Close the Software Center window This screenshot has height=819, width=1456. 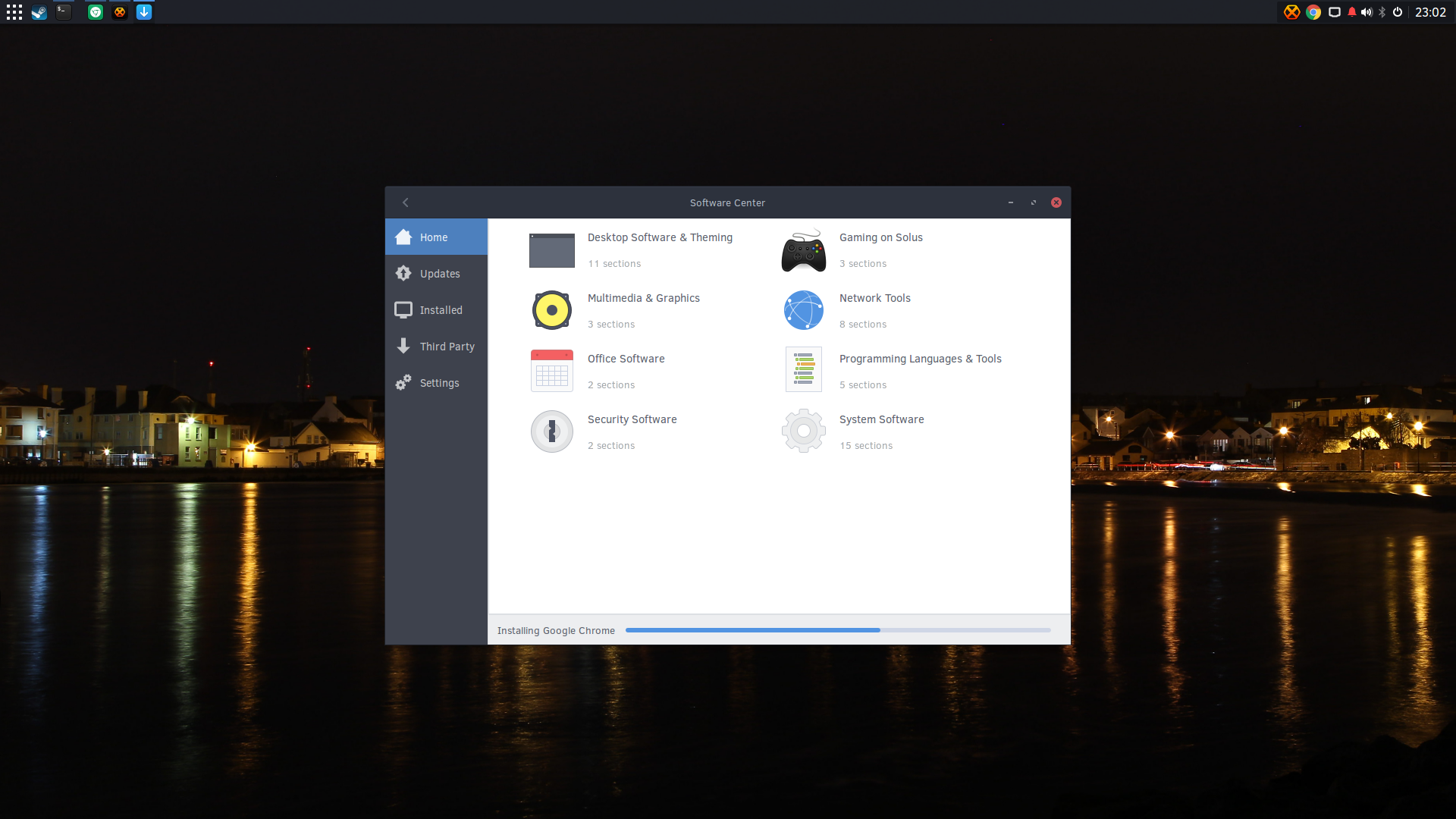pos(1056,202)
